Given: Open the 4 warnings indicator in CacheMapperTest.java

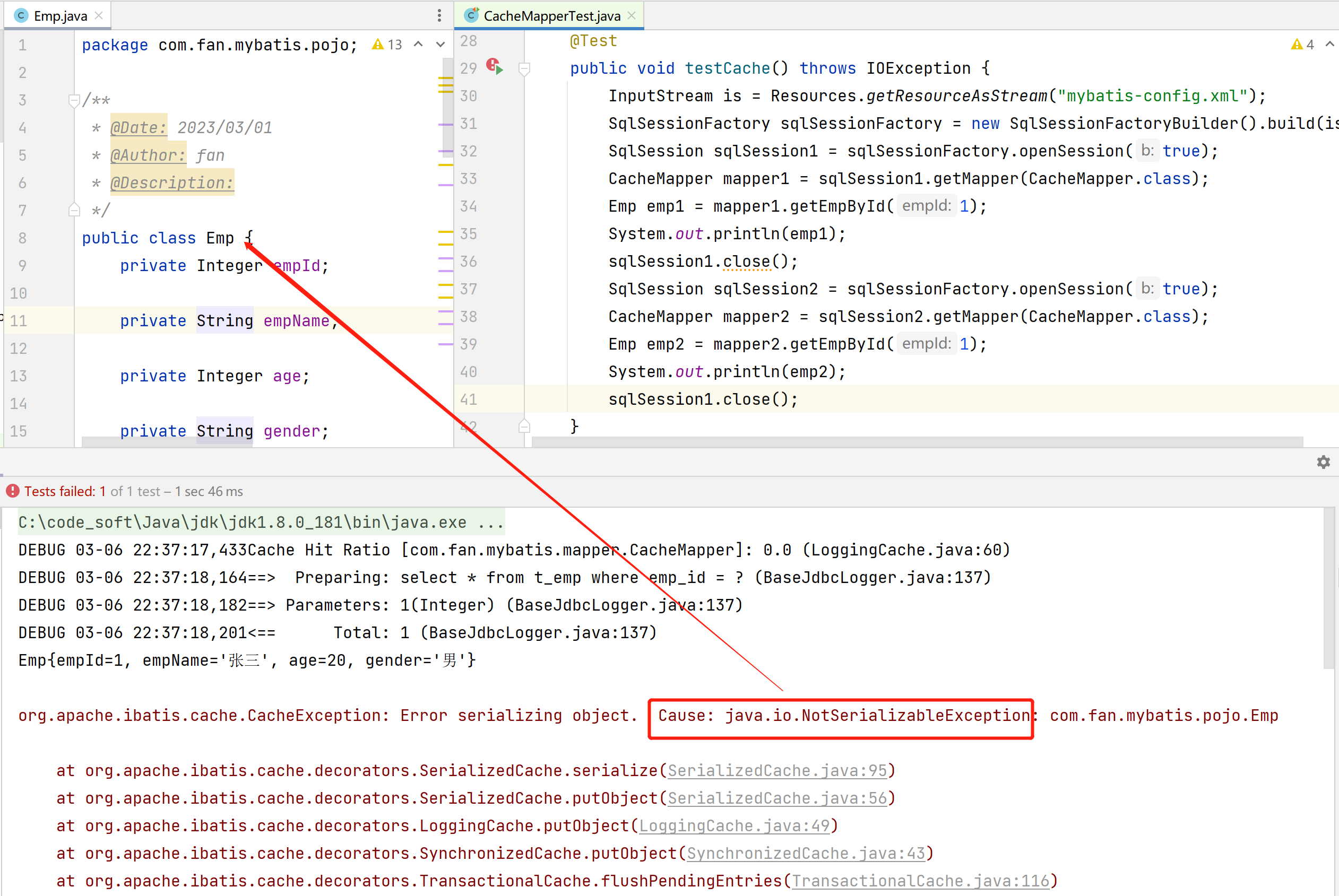Looking at the screenshot, I should coord(1302,45).
